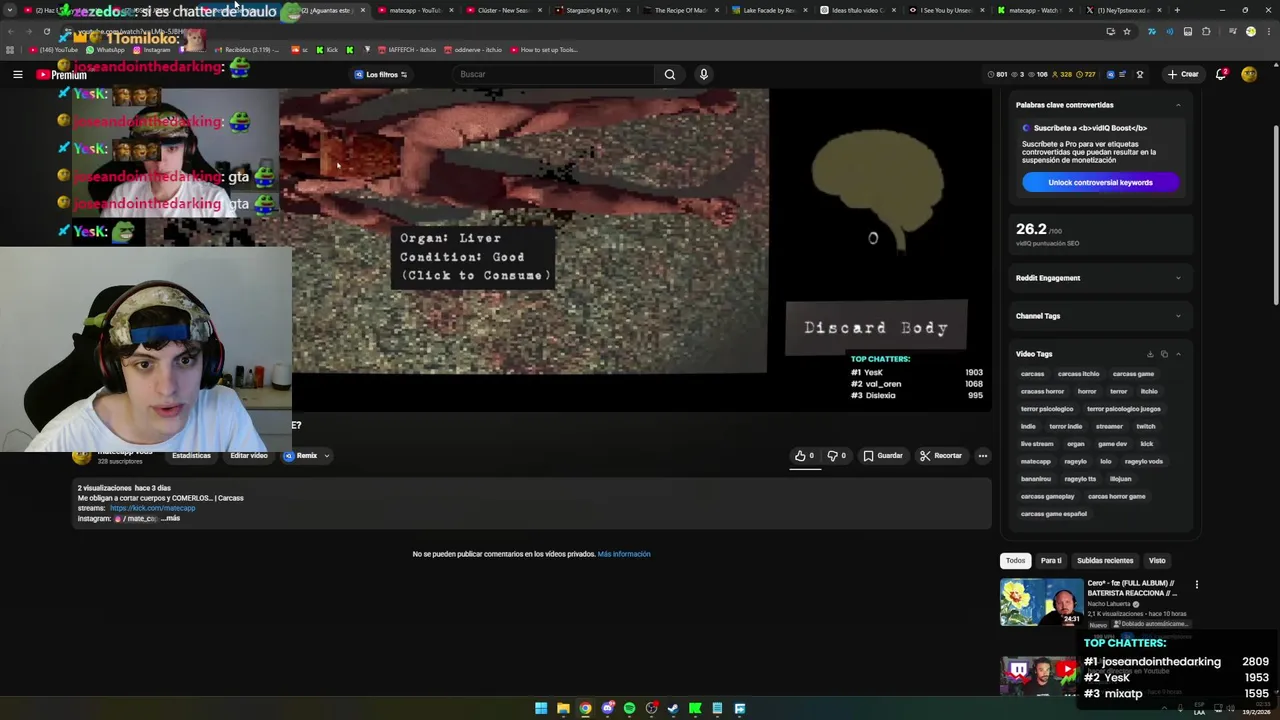Reload the page in Chrome
Image resolution: width=1280 pixels, height=720 pixels.
46,31
